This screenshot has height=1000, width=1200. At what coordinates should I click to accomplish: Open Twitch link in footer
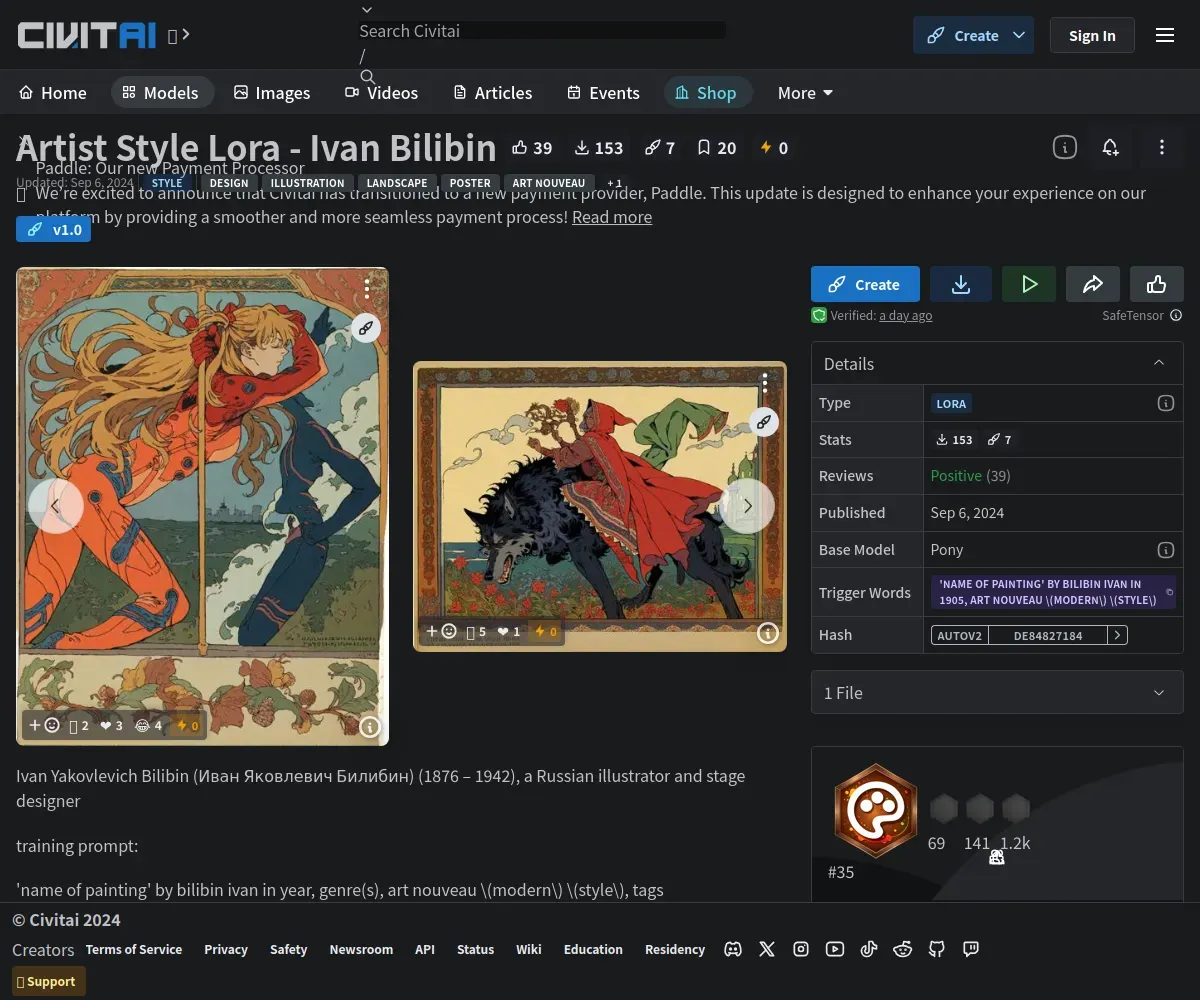[971, 949]
